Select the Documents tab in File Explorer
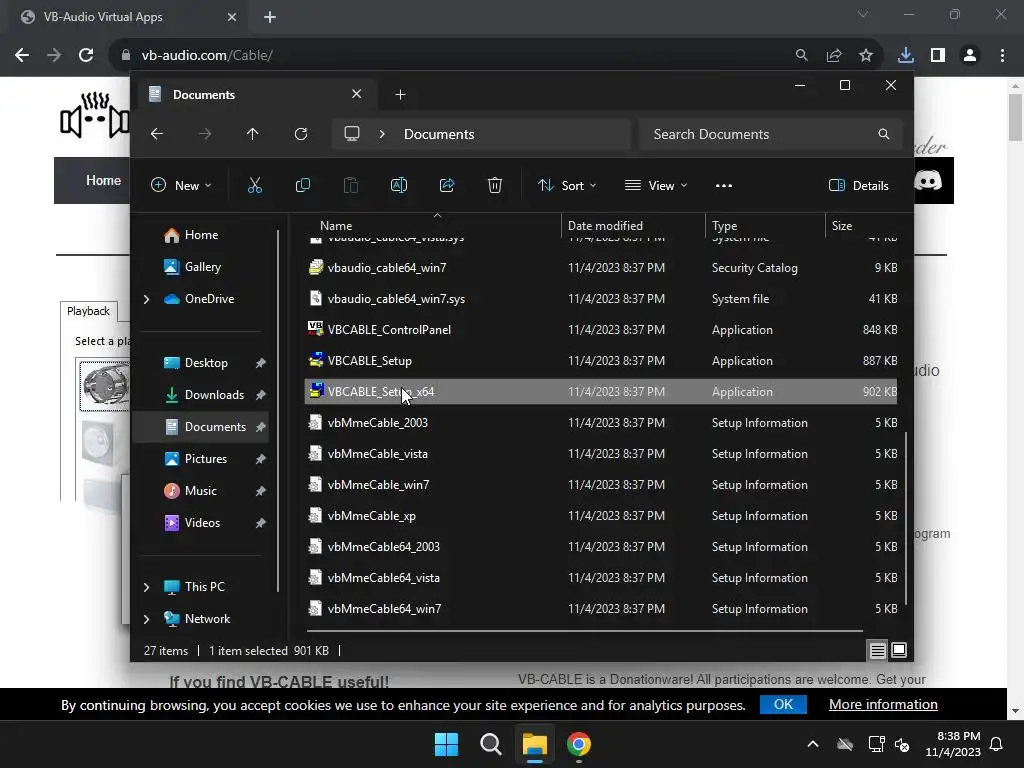 pos(255,95)
